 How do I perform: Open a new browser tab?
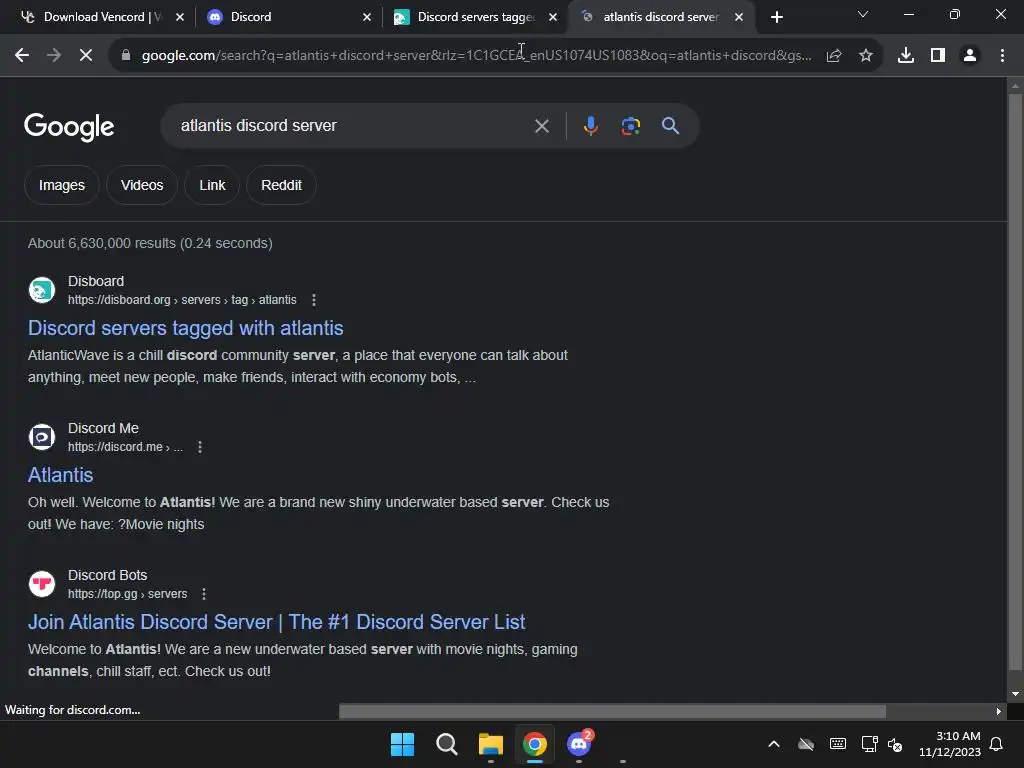click(776, 17)
